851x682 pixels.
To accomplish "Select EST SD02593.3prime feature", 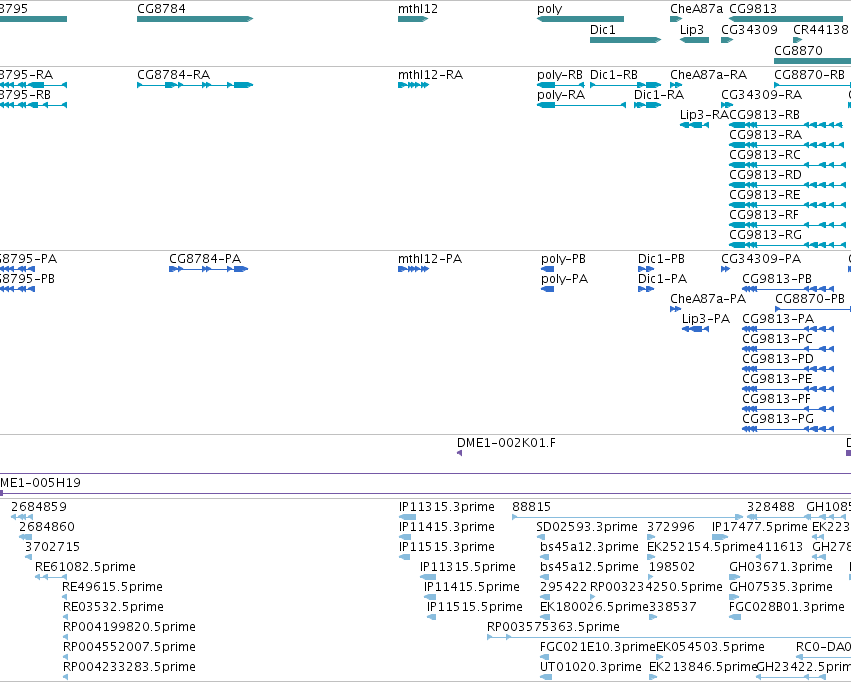I will point(541,537).
